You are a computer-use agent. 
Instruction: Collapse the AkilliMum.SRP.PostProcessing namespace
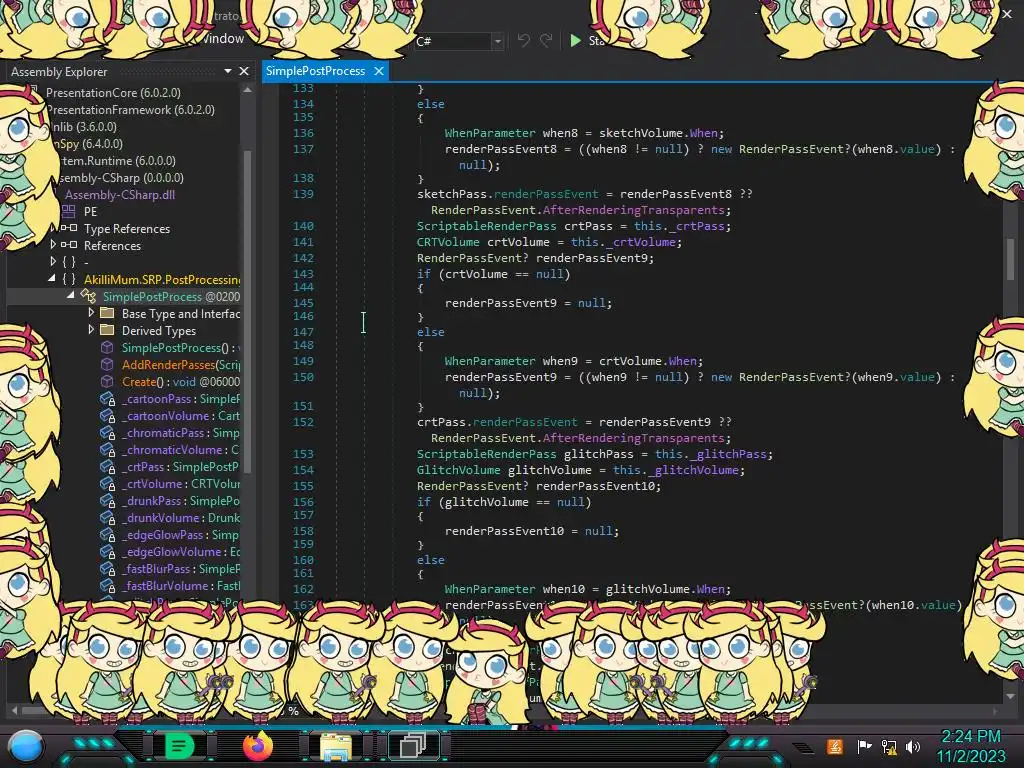tap(52, 278)
